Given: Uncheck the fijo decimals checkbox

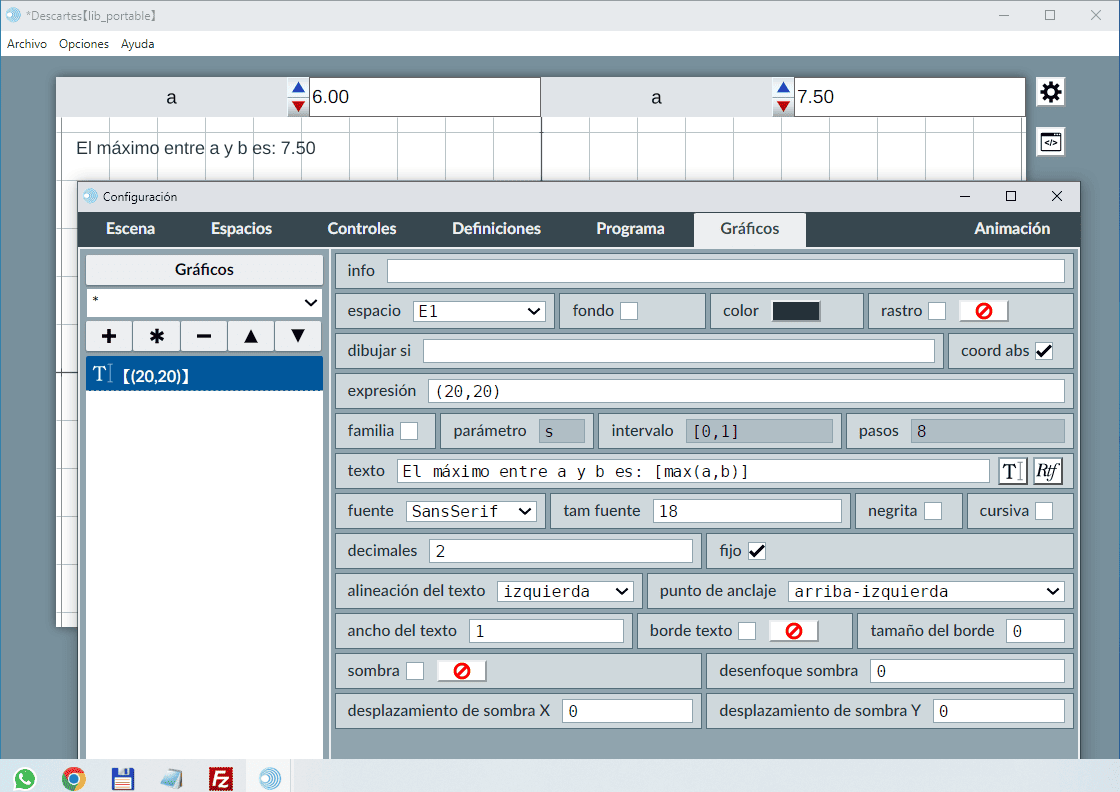Looking at the screenshot, I should coord(757,551).
